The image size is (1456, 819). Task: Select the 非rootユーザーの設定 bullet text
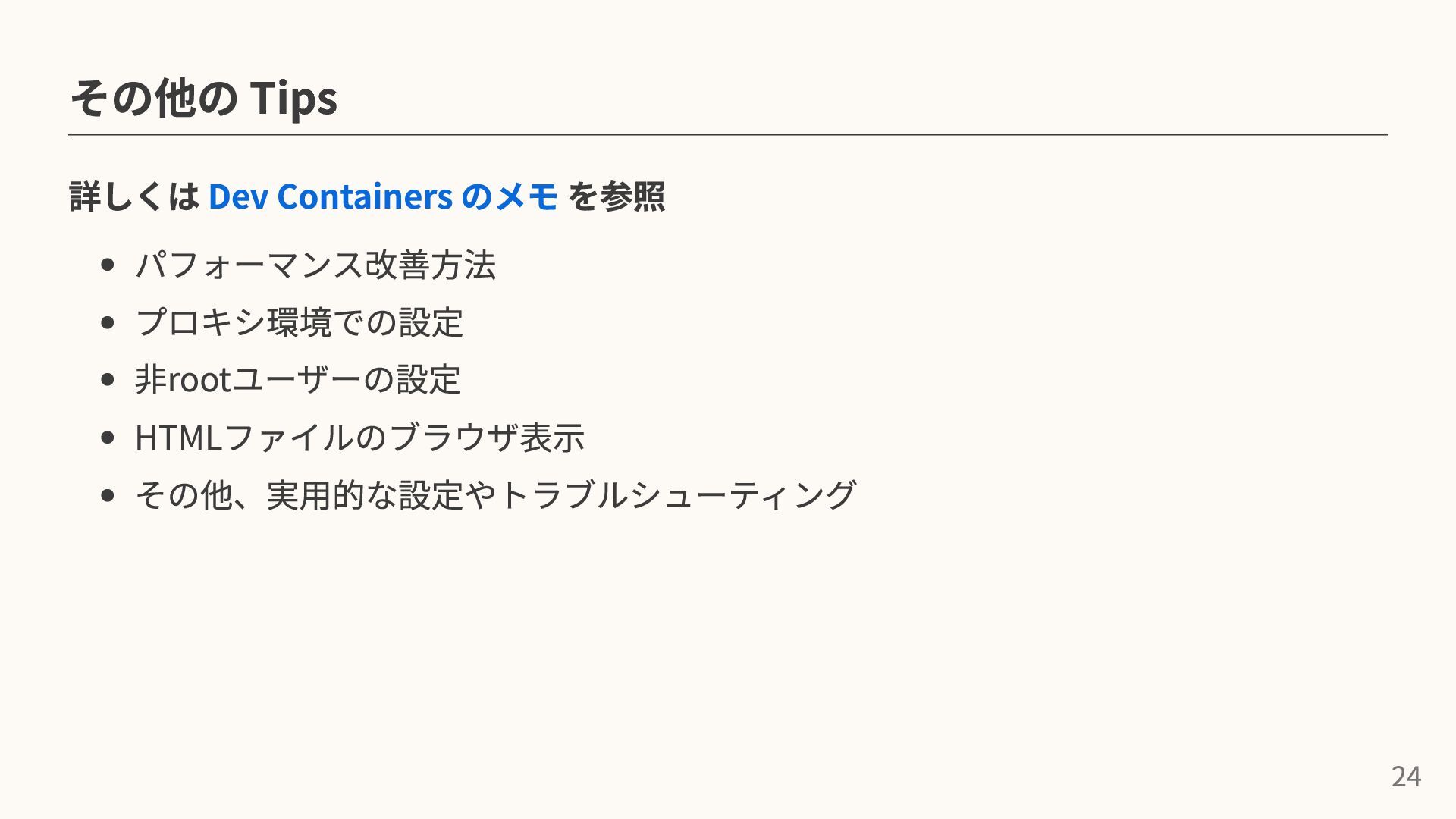click(297, 379)
